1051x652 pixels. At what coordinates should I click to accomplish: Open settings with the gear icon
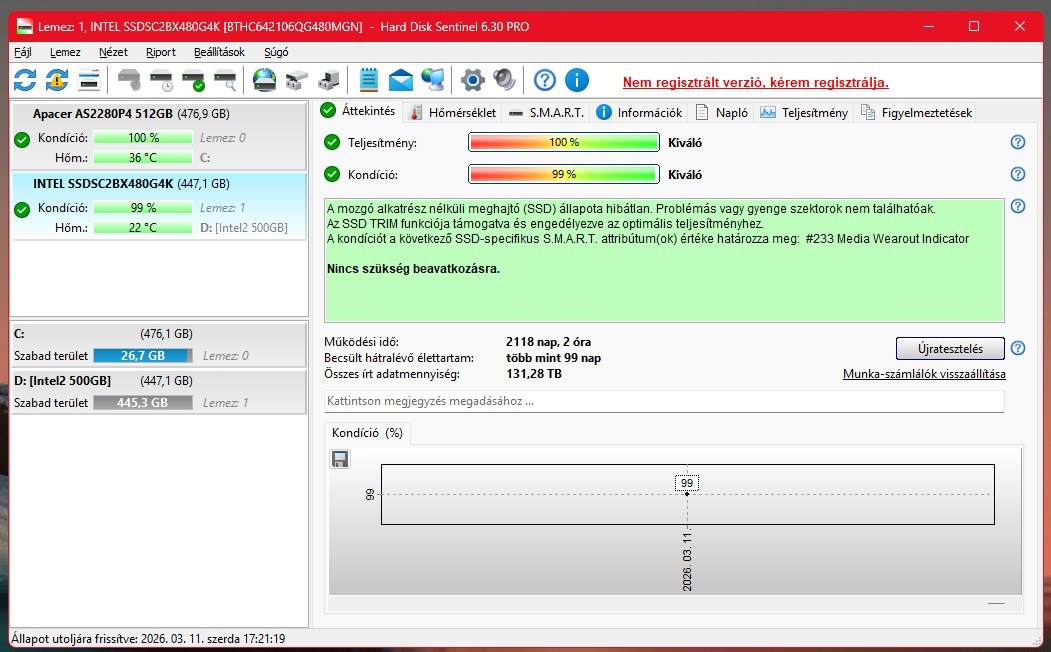coord(473,80)
